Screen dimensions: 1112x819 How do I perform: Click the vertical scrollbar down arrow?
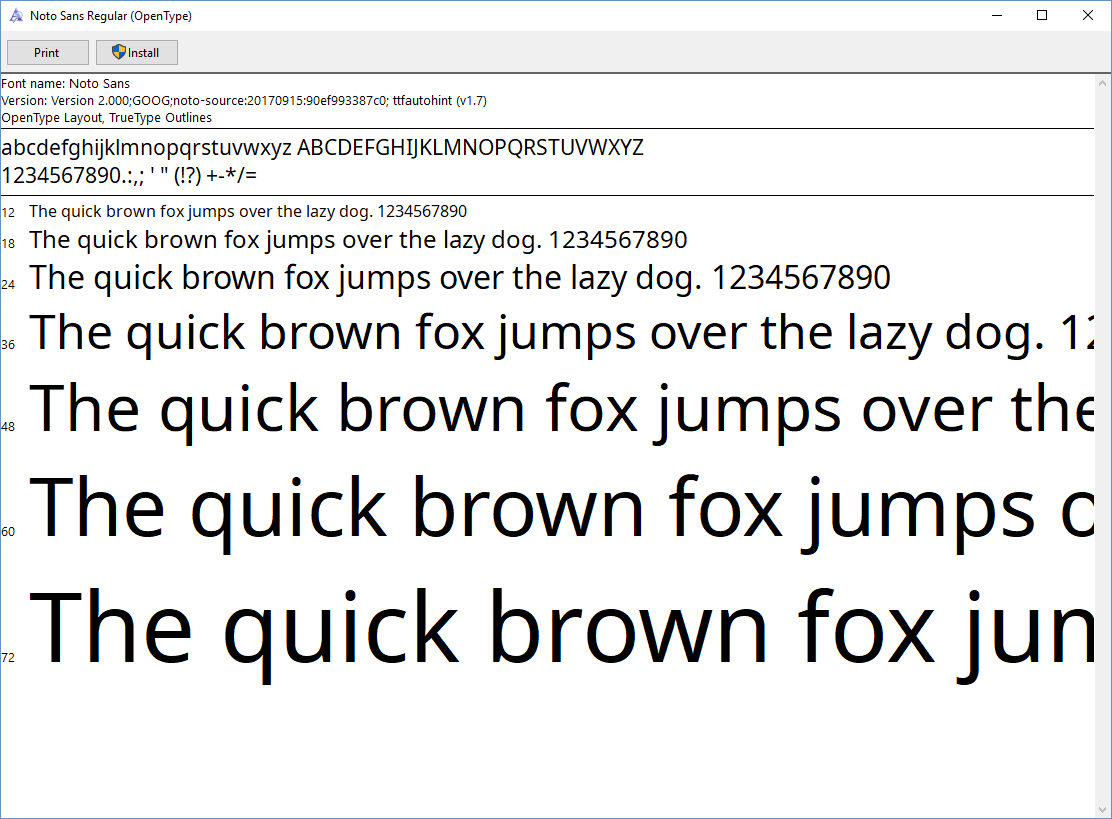click(x=1103, y=809)
